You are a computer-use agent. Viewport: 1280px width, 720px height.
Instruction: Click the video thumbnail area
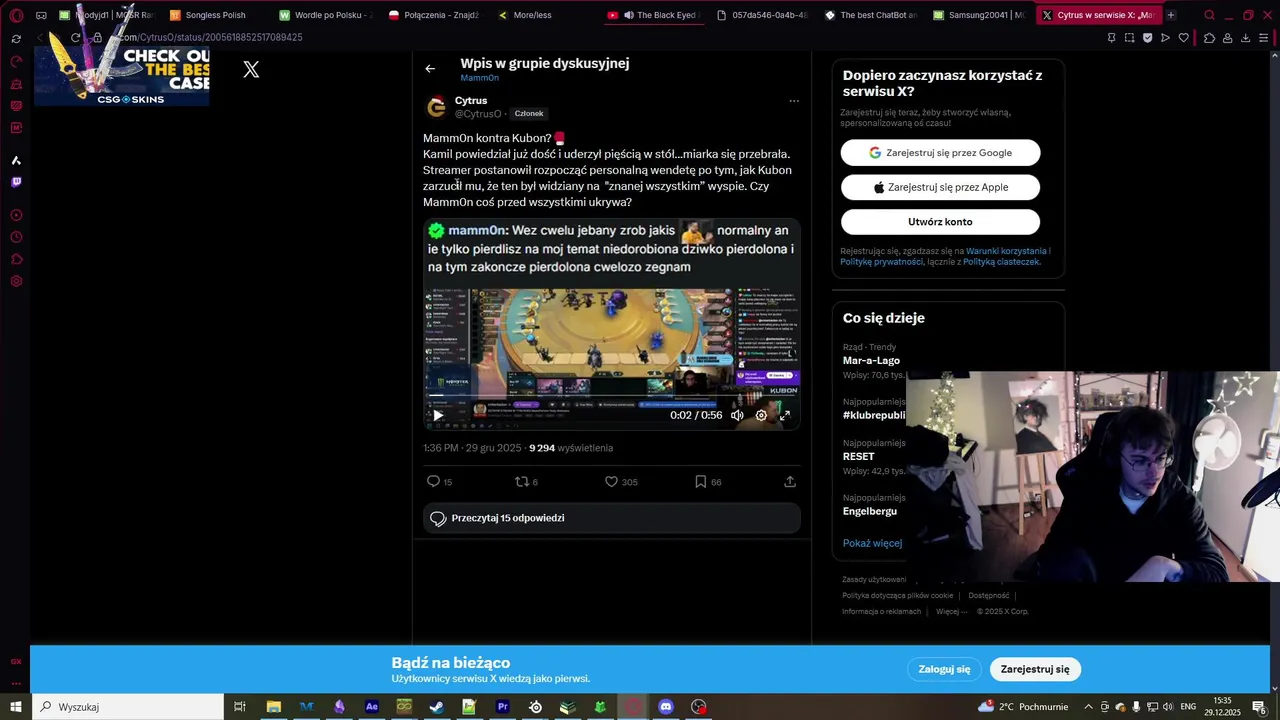(x=611, y=324)
